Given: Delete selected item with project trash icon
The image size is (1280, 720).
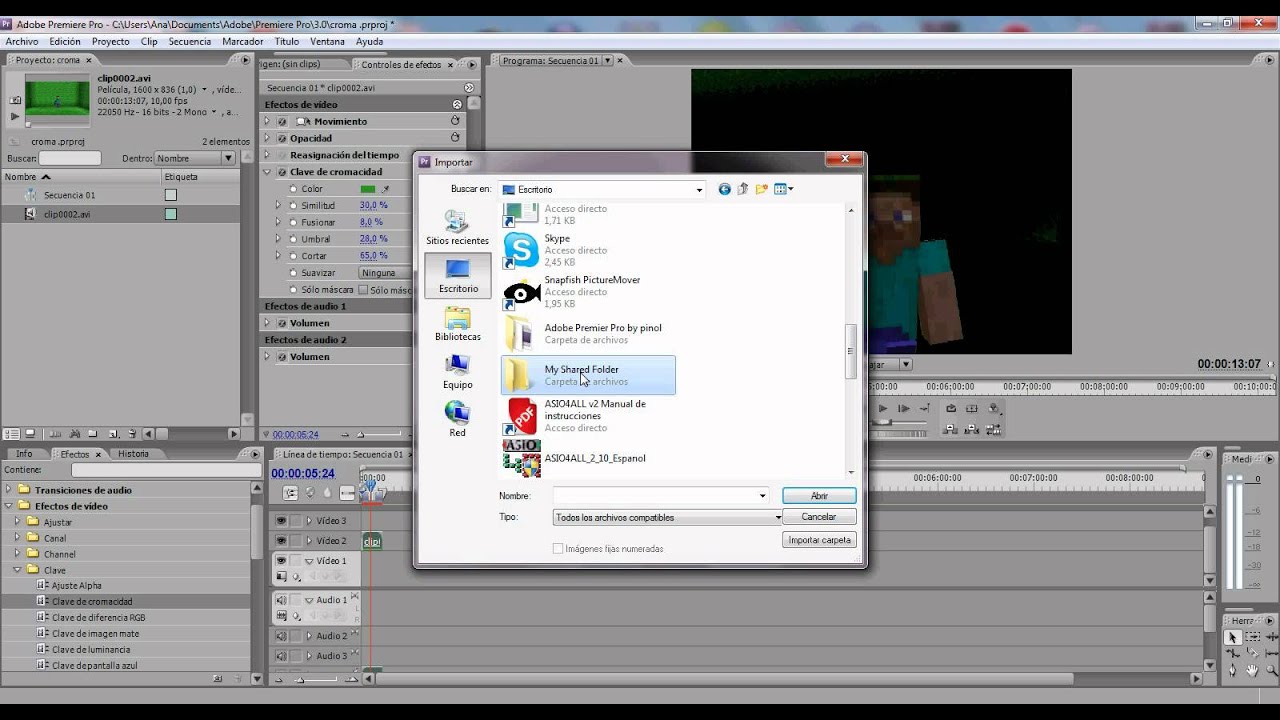Looking at the screenshot, I should [132, 433].
